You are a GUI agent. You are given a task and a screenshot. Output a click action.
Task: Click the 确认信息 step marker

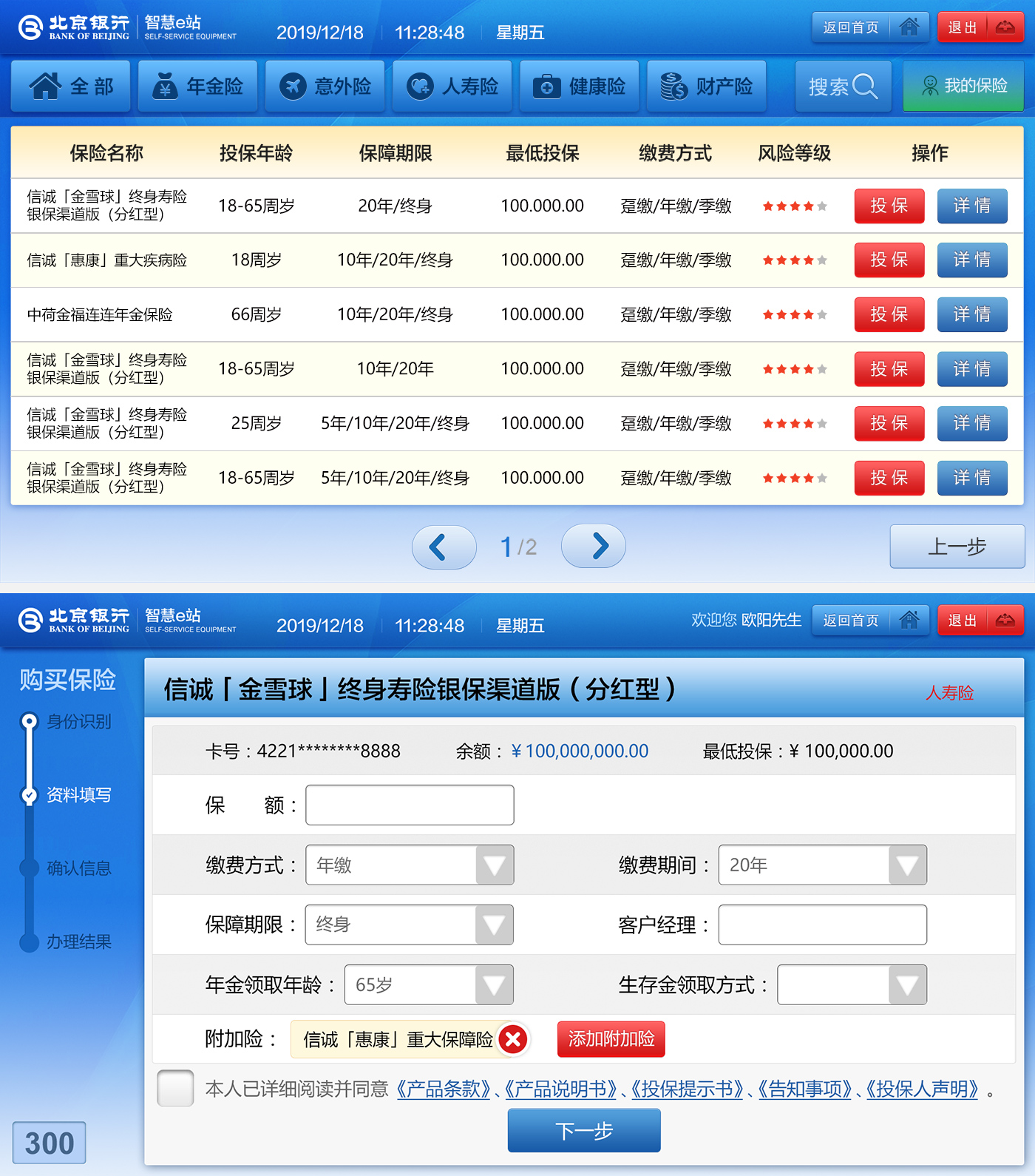click(x=29, y=868)
